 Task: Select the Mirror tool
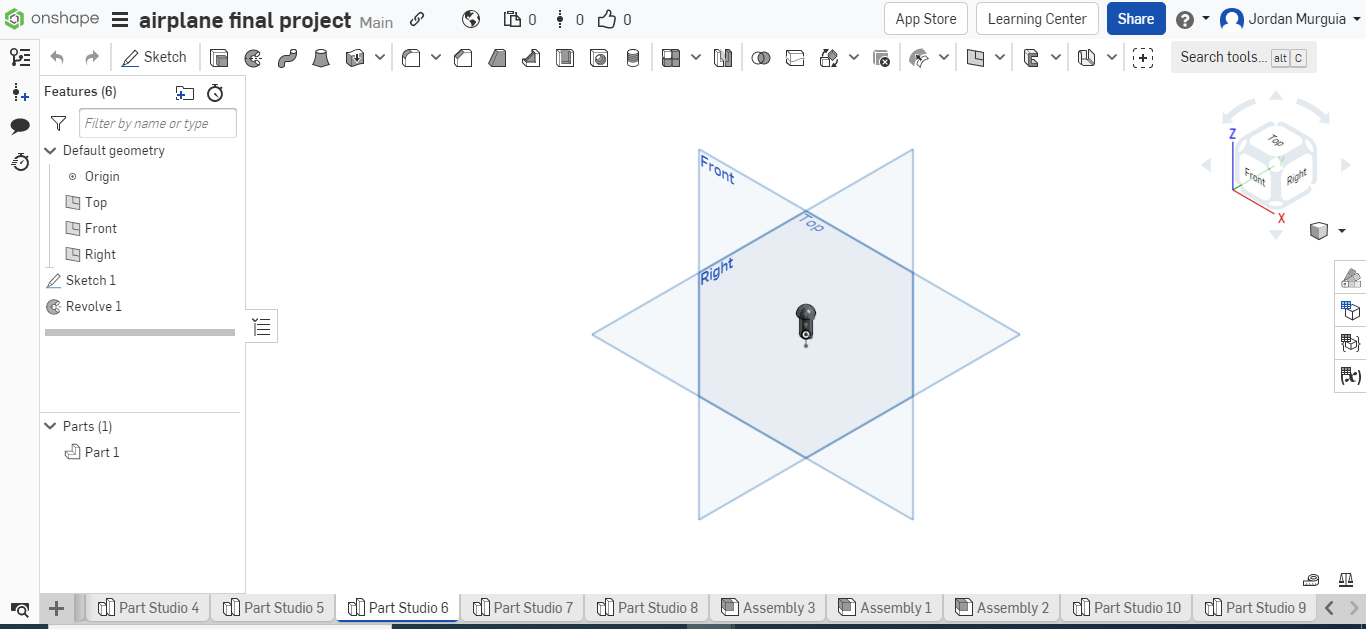[x=723, y=57]
